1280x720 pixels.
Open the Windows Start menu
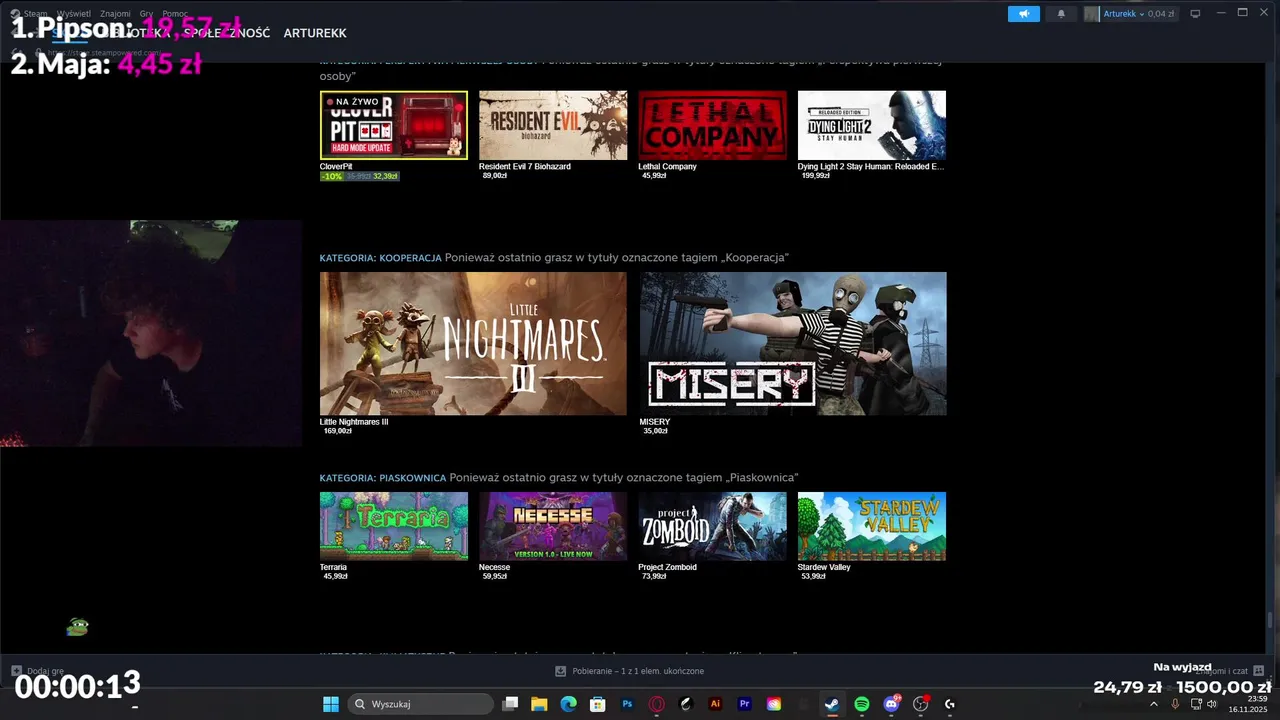(x=331, y=704)
